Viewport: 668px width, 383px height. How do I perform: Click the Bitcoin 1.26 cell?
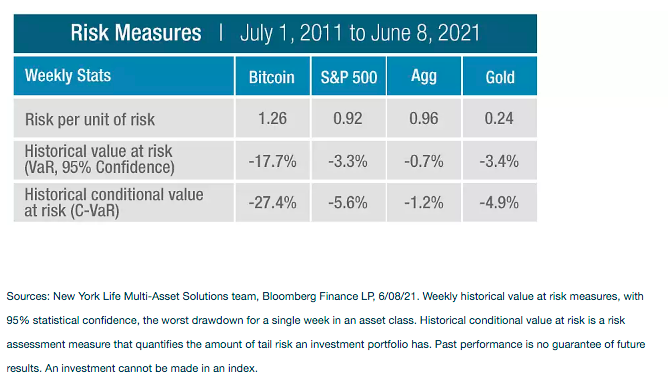pyautogui.click(x=272, y=118)
